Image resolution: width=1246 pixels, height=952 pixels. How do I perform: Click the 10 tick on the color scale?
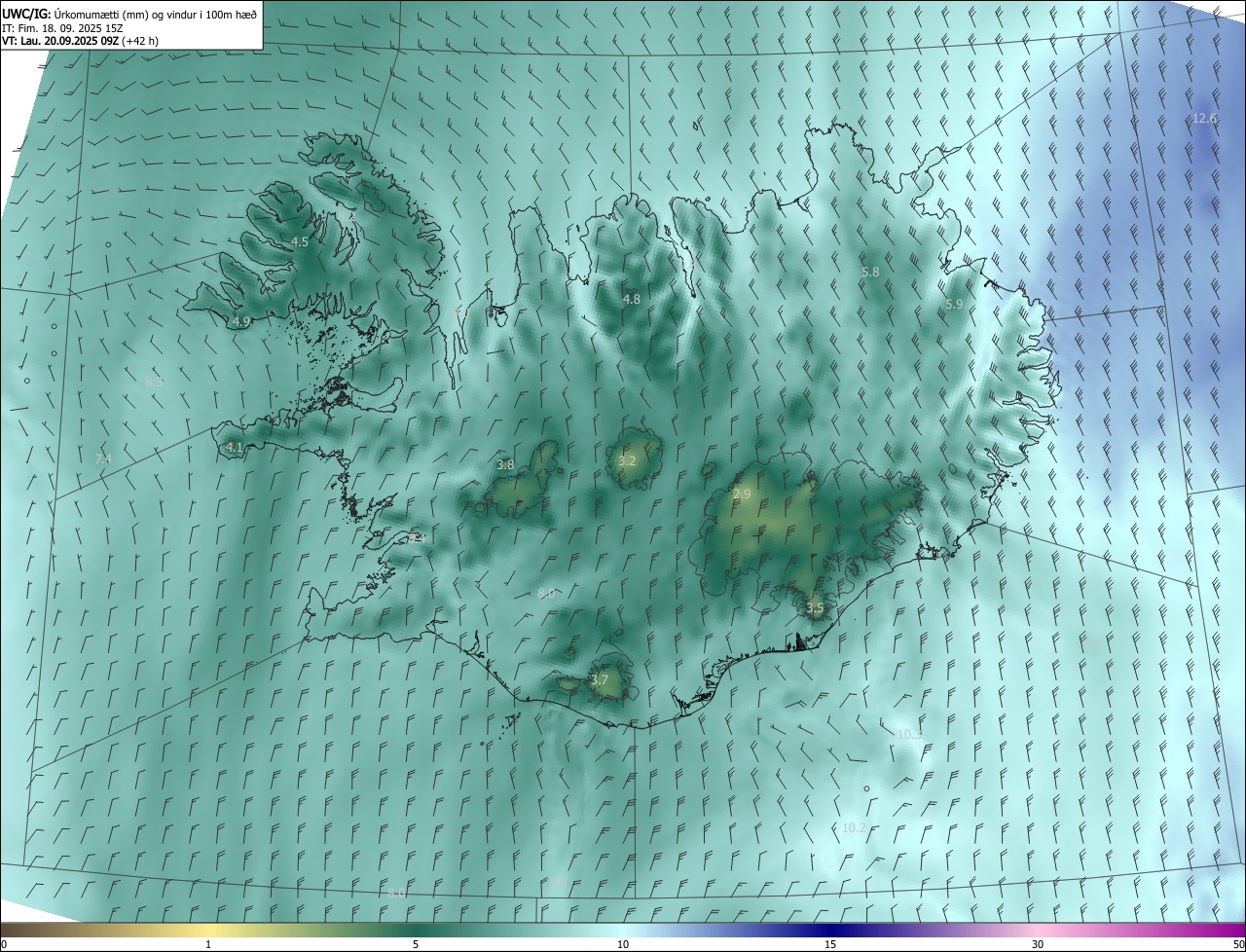(623, 944)
